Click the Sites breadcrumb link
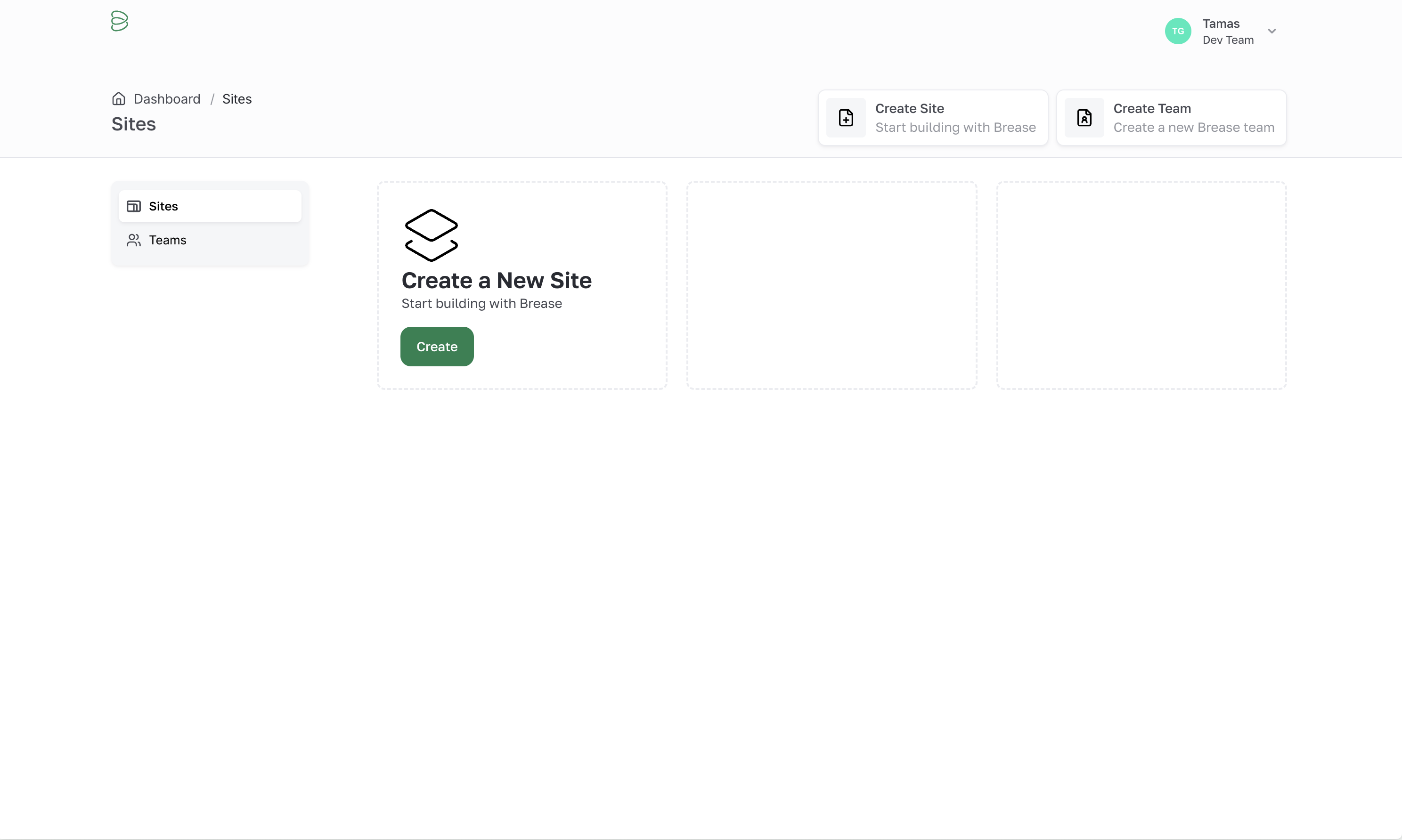Viewport: 1402px width, 840px height. pyautogui.click(x=236, y=99)
